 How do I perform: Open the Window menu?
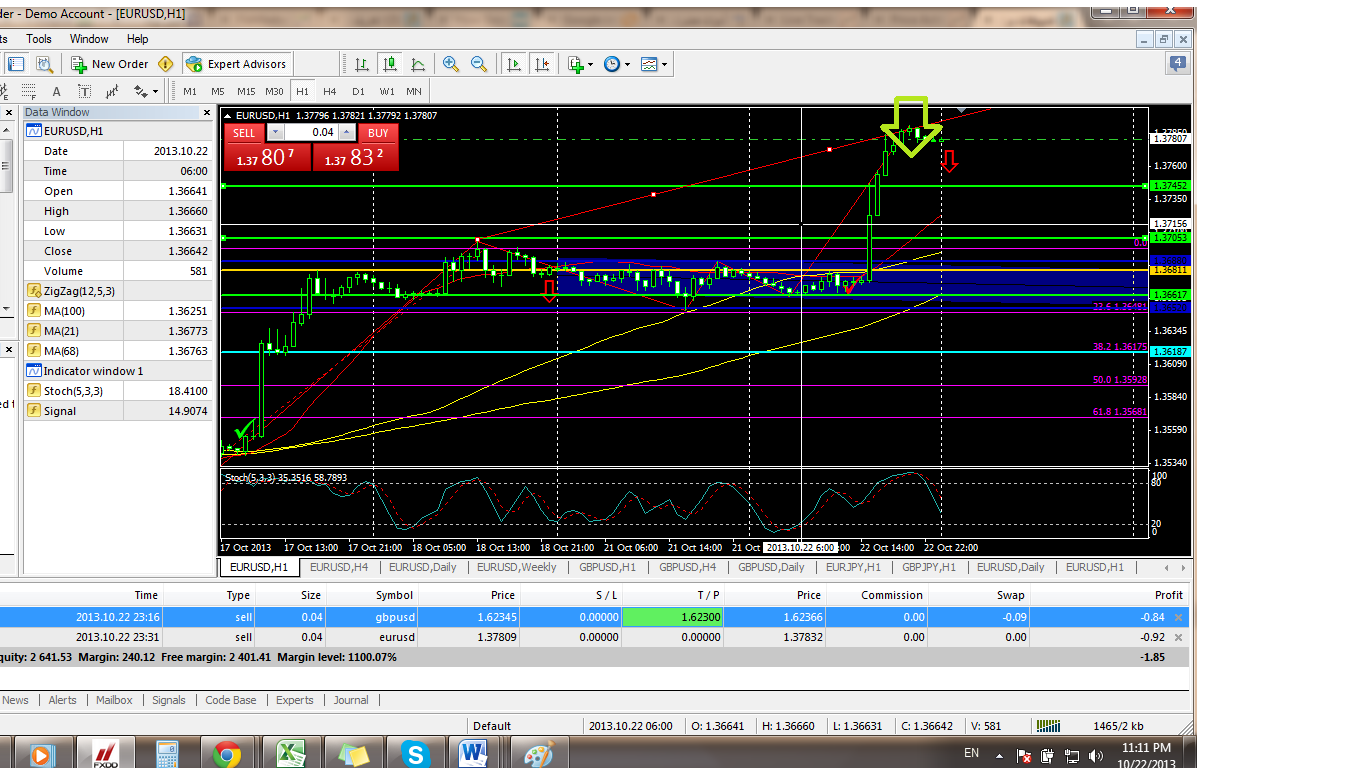(x=89, y=39)
